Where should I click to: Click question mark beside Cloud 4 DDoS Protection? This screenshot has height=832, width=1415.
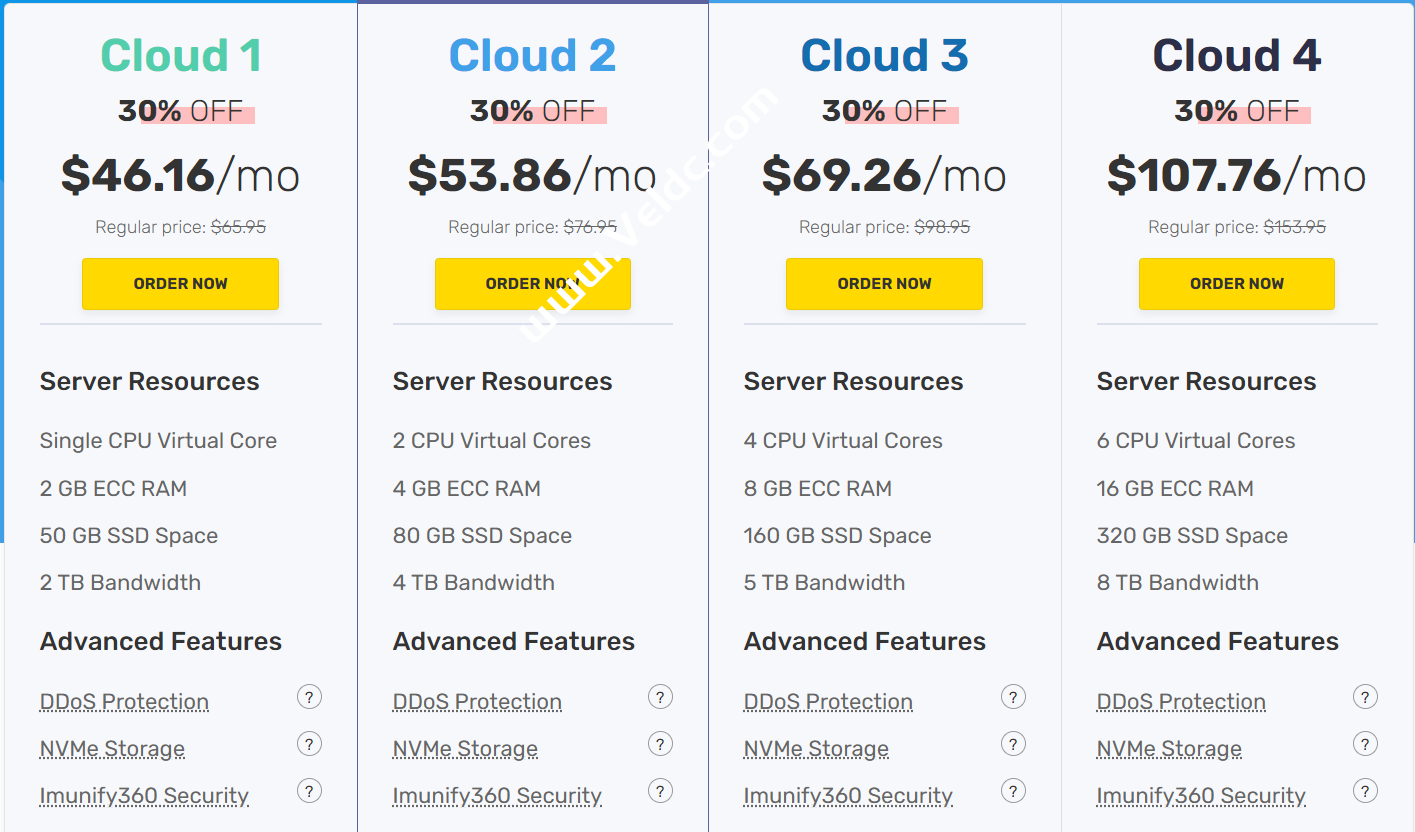click(1365, 697)
